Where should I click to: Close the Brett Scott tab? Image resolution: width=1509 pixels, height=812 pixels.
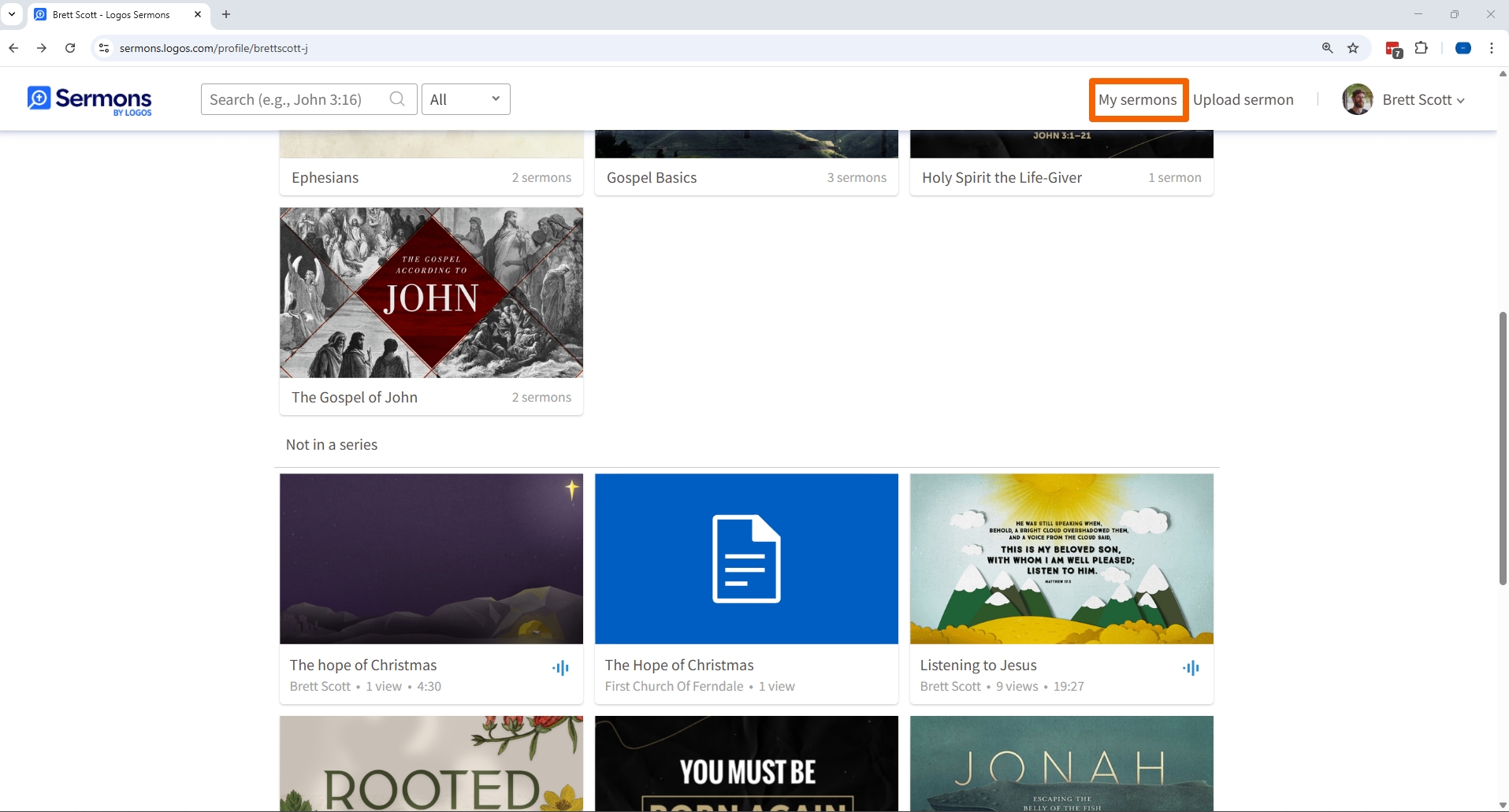coord(198,14)
